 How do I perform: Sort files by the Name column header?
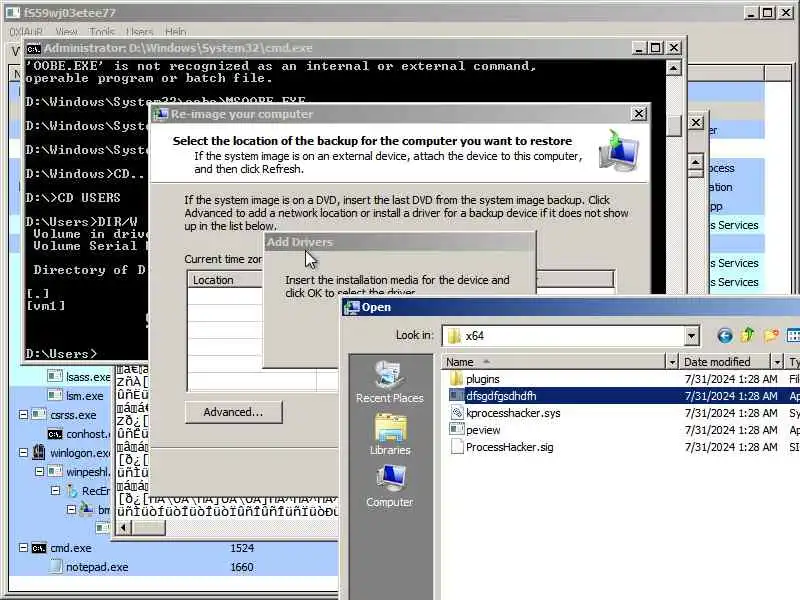point(554,362)
